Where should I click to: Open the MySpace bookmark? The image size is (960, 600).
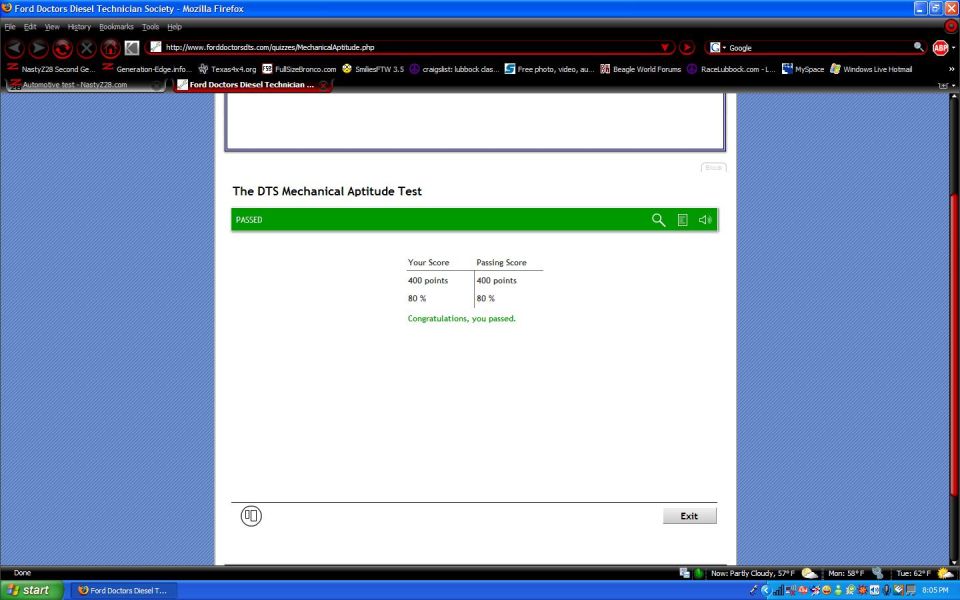[x=803, y=69]
